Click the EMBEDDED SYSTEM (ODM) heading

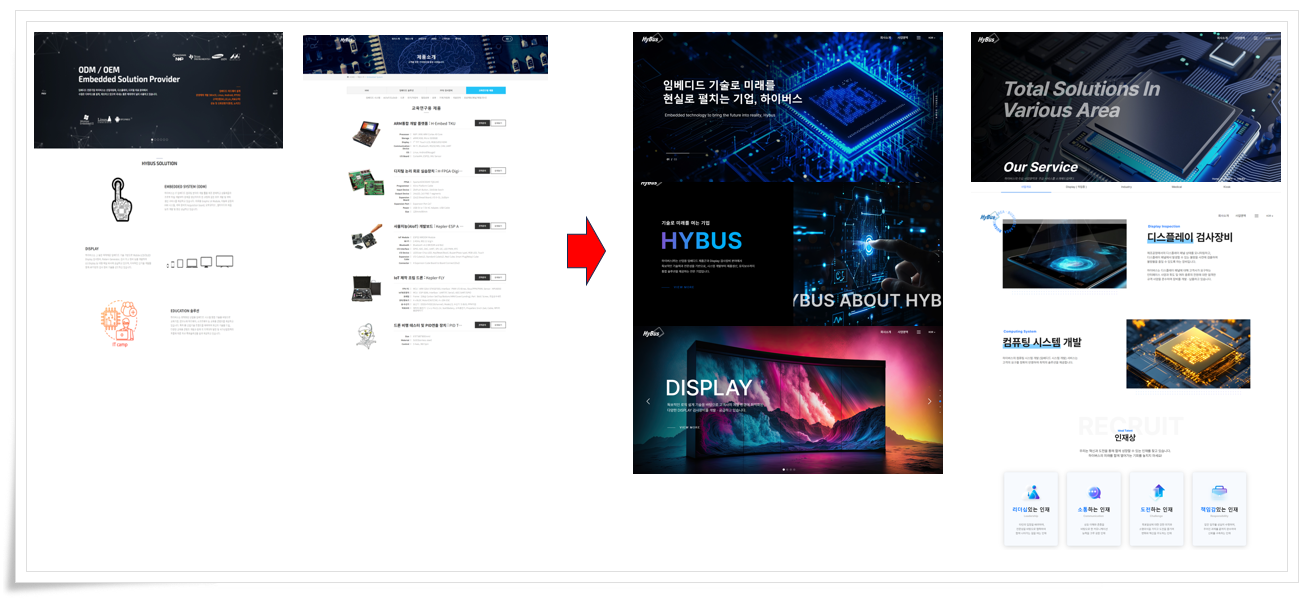(185, 186)
